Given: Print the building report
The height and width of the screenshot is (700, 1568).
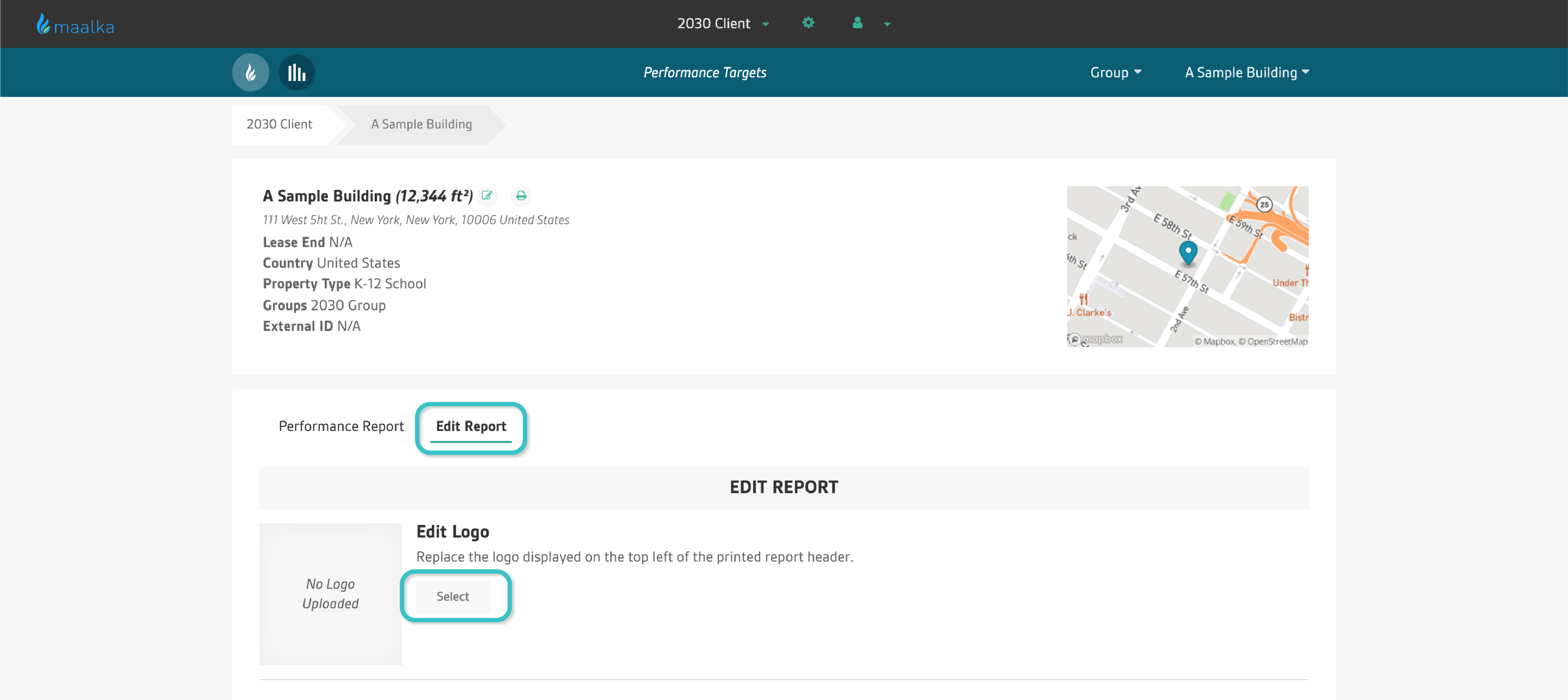Looking at the screenshot, I should 521,195.
